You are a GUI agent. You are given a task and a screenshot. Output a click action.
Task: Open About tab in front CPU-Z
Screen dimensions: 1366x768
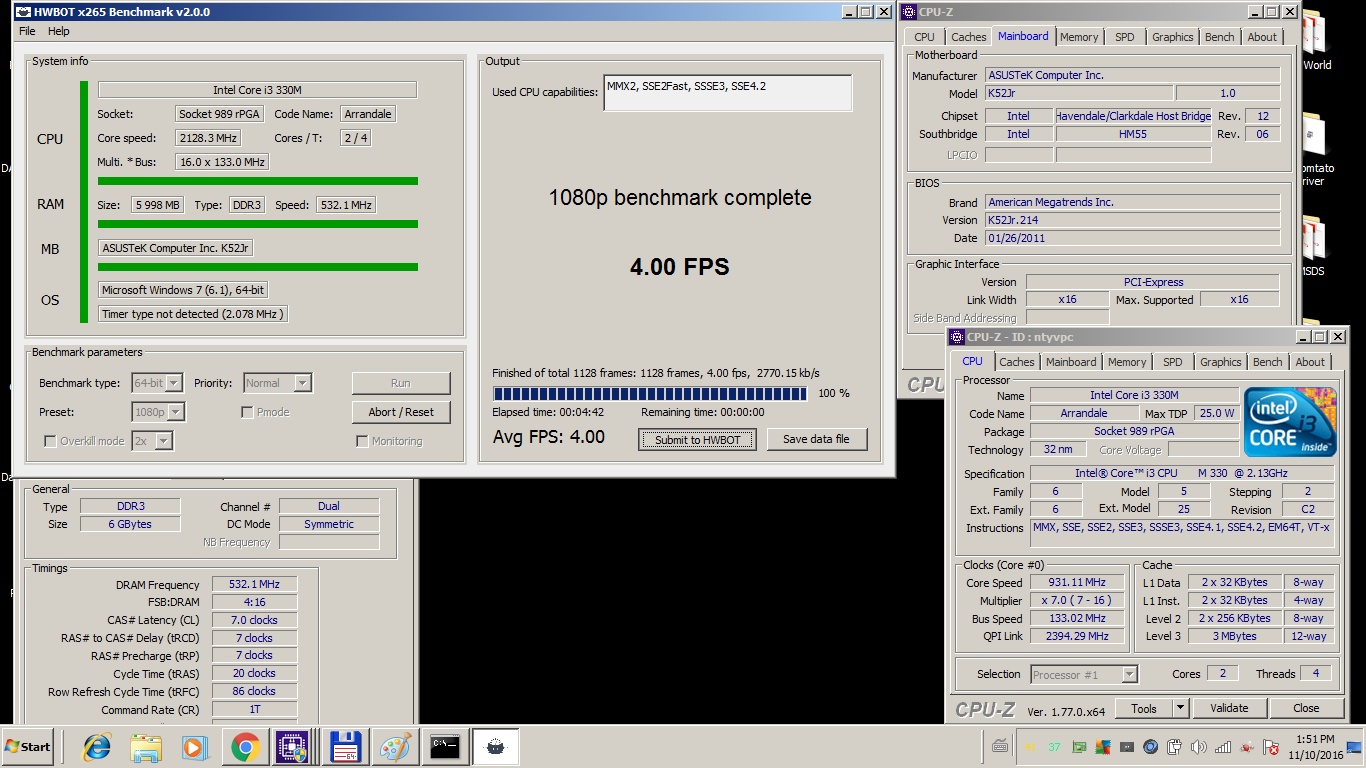coord(1311,362)
